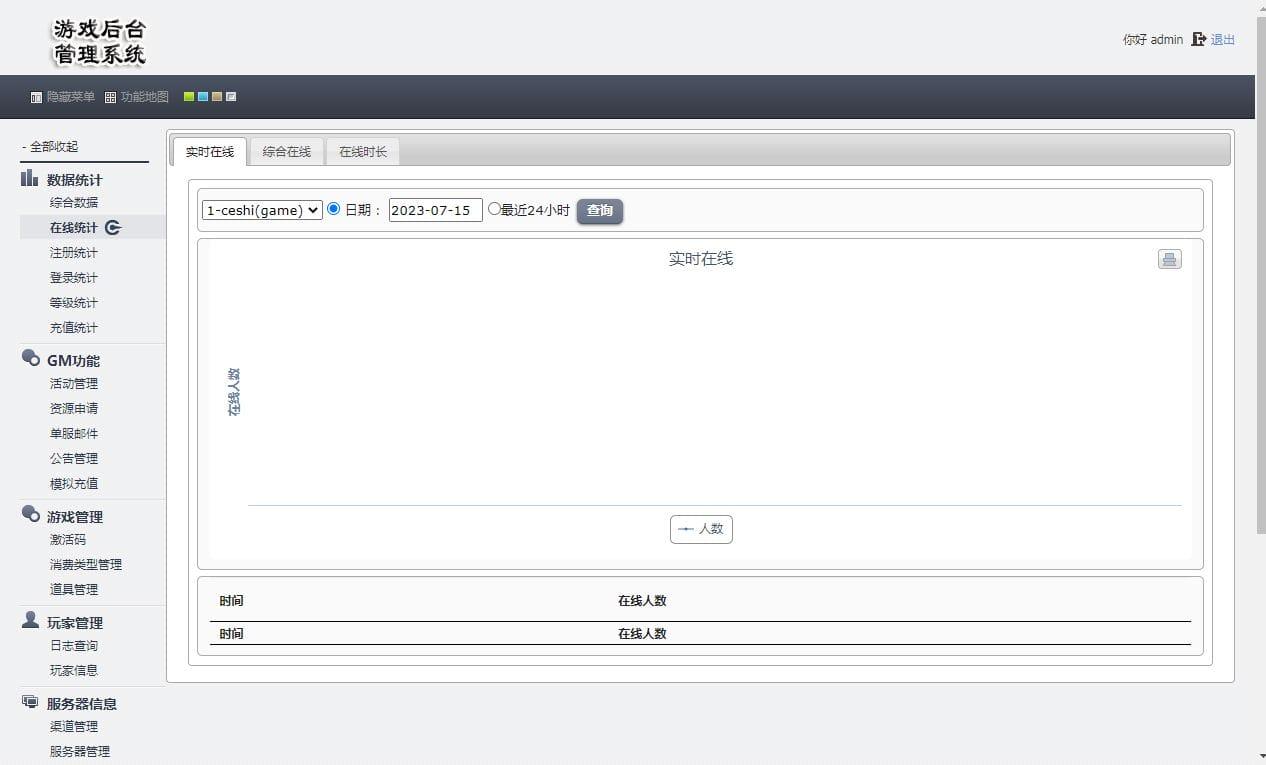
Task: Click the 退出 logout link
Action: pos(1223,40)
